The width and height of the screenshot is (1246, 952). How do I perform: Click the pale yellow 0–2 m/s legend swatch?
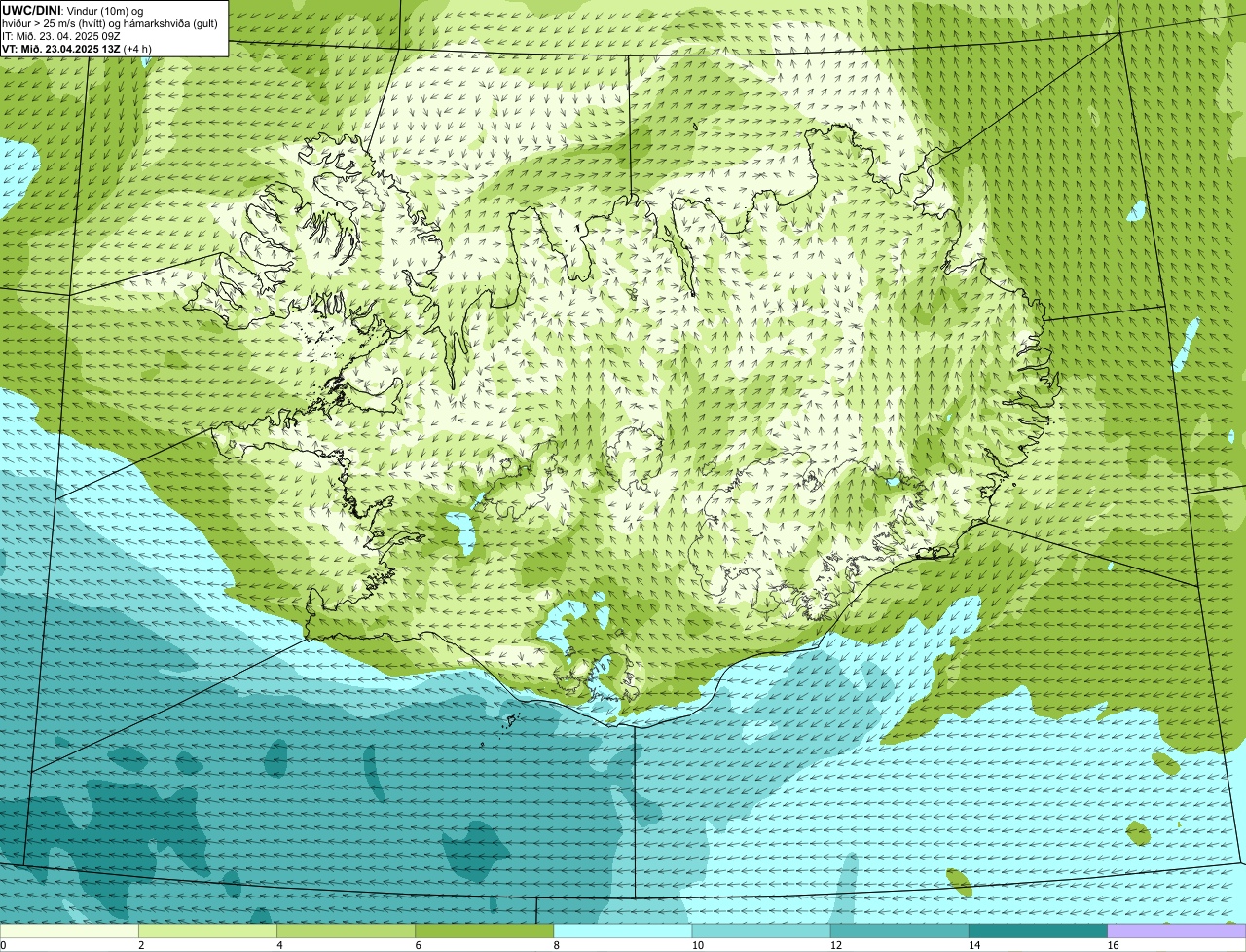coord(69,932)
